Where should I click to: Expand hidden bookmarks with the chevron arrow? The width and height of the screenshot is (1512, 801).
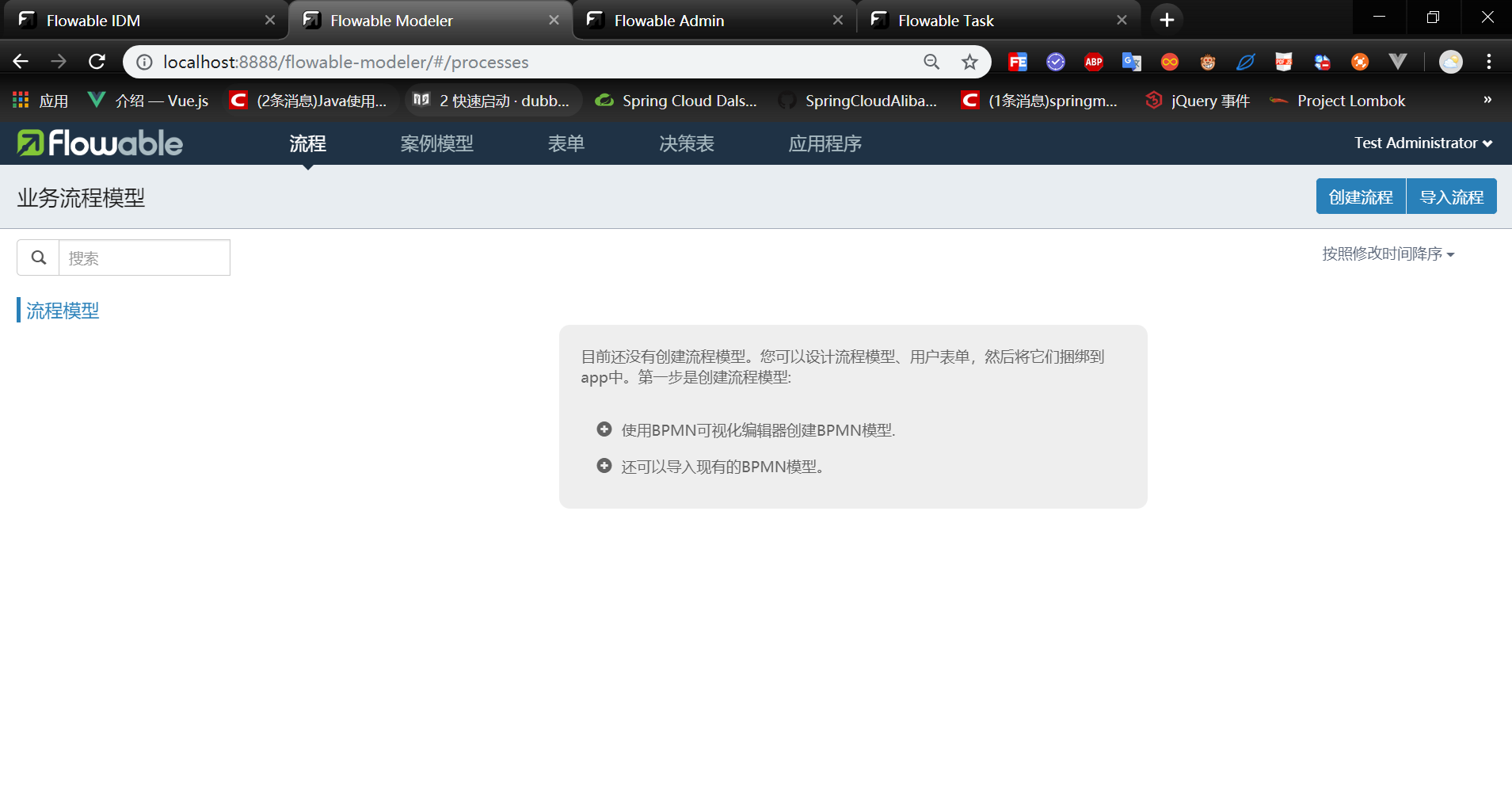coord(1487,100)
